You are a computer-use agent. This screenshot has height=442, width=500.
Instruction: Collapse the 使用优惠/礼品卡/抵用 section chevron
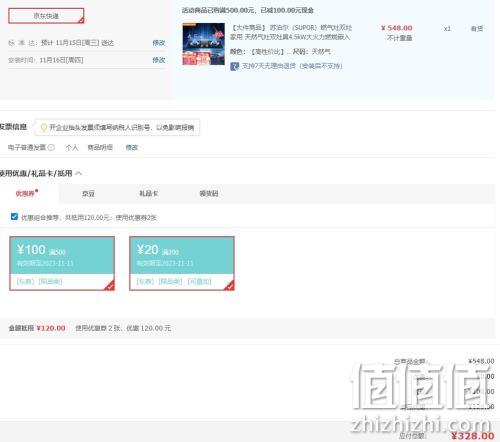pos(79,173)
